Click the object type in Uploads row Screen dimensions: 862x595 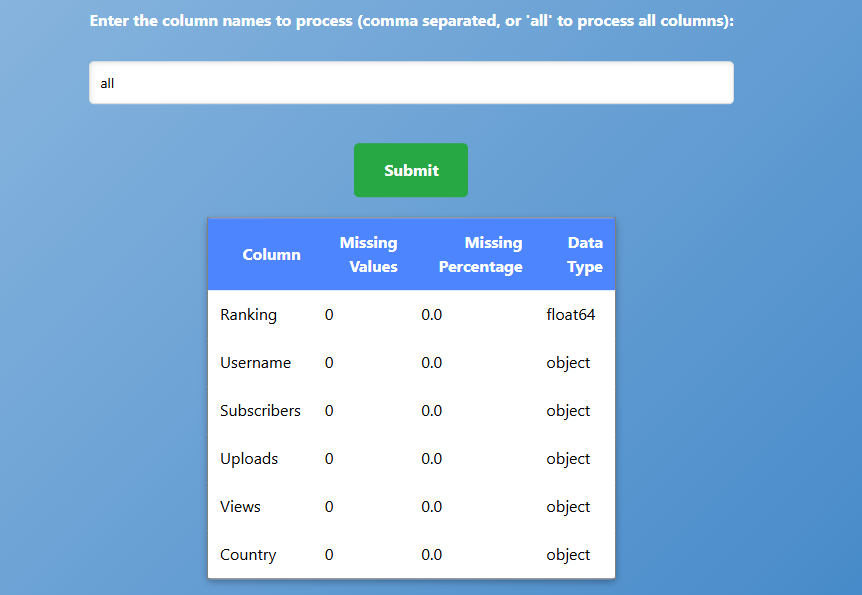[x=568, y=459]
